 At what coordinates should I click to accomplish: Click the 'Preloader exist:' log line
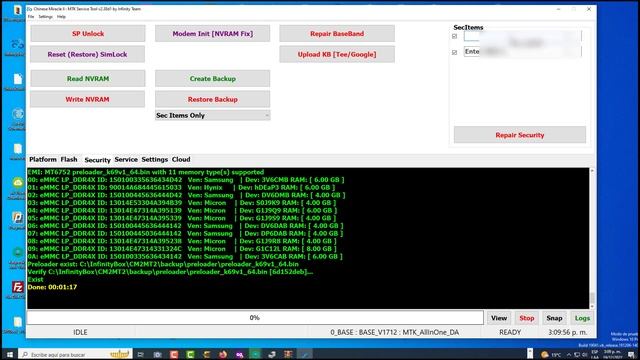coord(163,264)
